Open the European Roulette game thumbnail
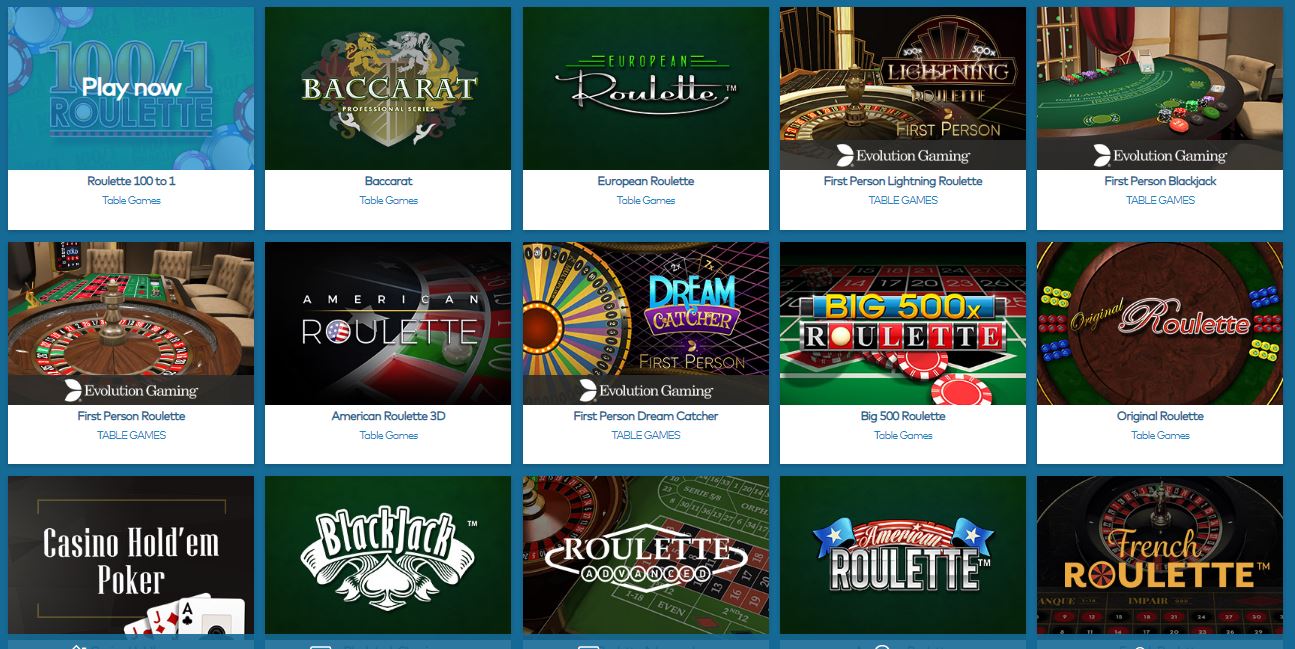Screen dimensions: 1295x649 tap(646, 88)
